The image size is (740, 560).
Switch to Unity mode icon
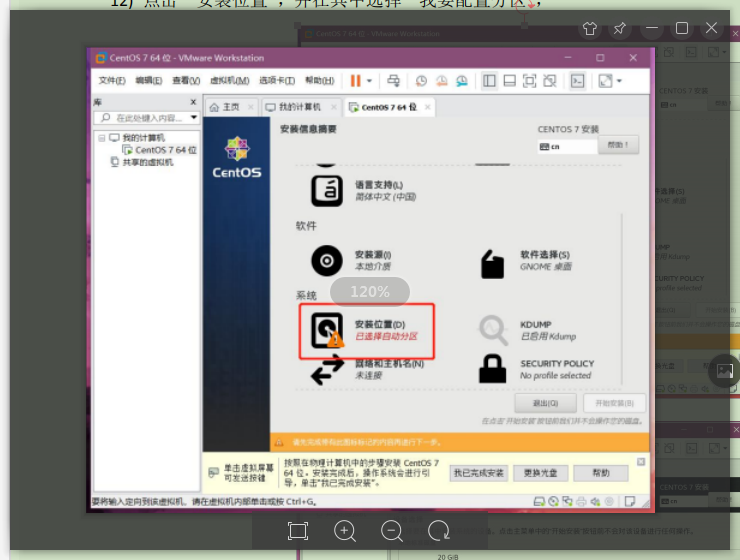pos(550,81)
